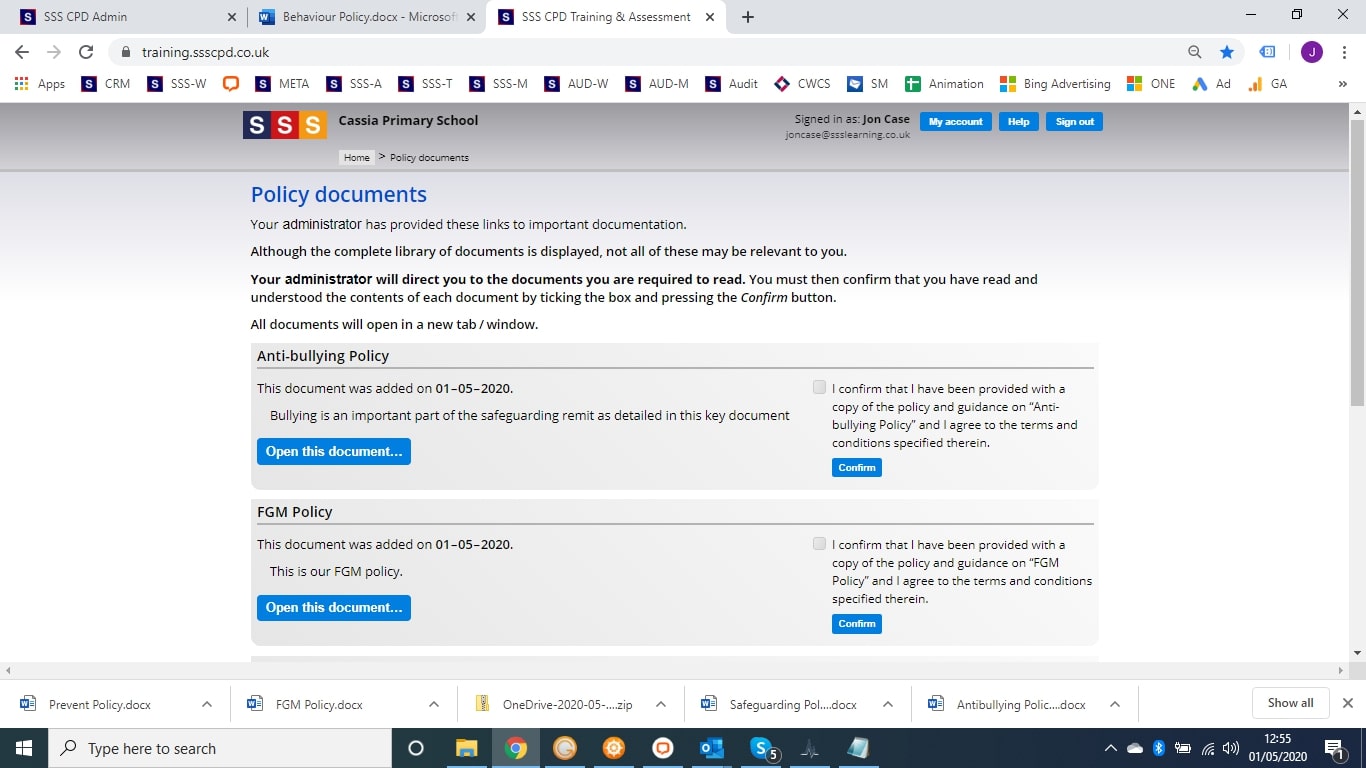Image resolution: width=1366 pixels, height=768 pixels.
Task: Open Outlook from the taskbar
Action: (x=712, y=748)
